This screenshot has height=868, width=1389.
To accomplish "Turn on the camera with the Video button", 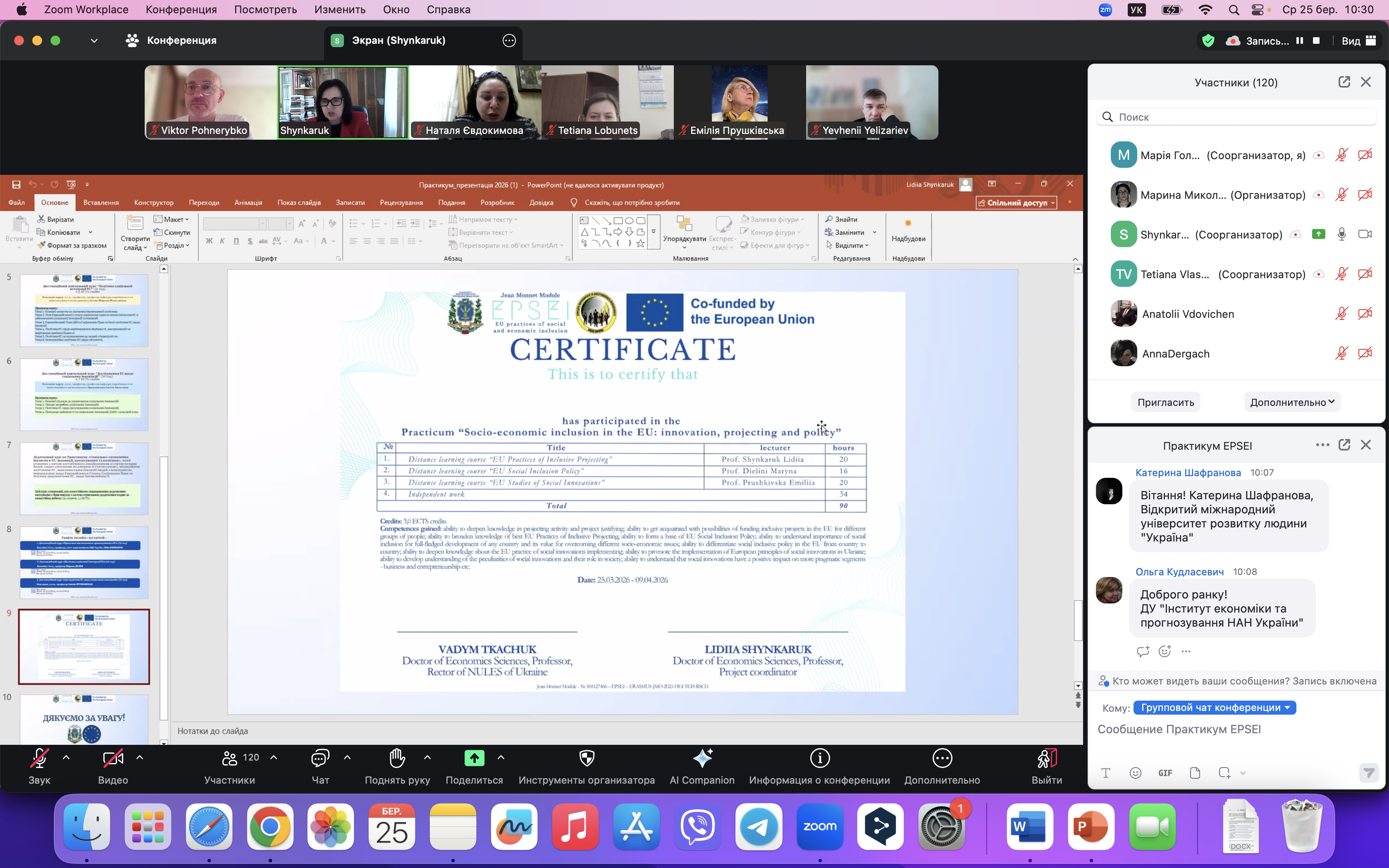I will (x=112, y=759).
